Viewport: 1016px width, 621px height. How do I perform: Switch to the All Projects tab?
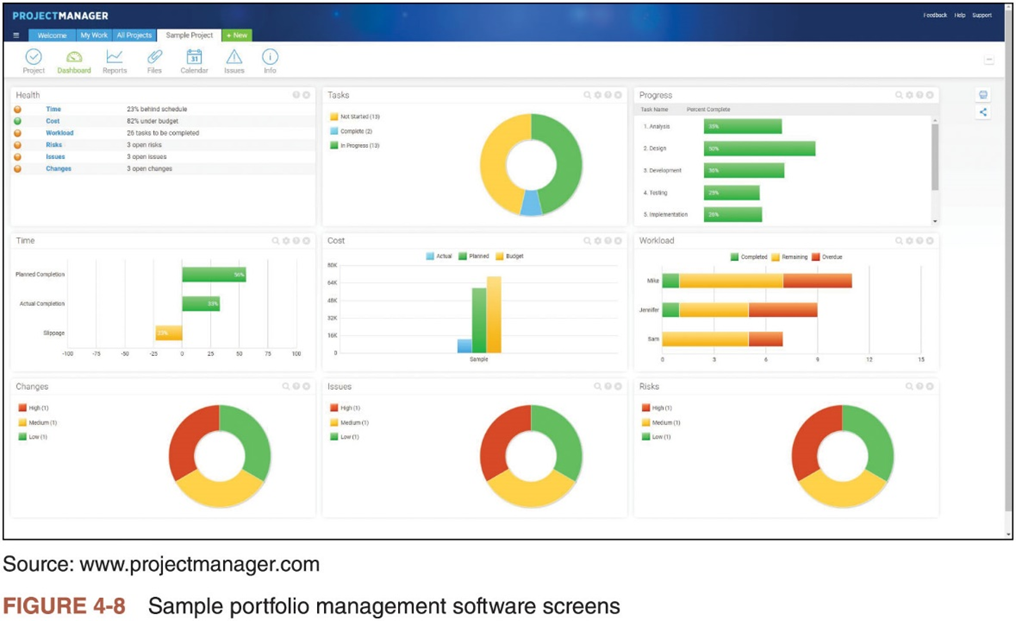(134, 35)
